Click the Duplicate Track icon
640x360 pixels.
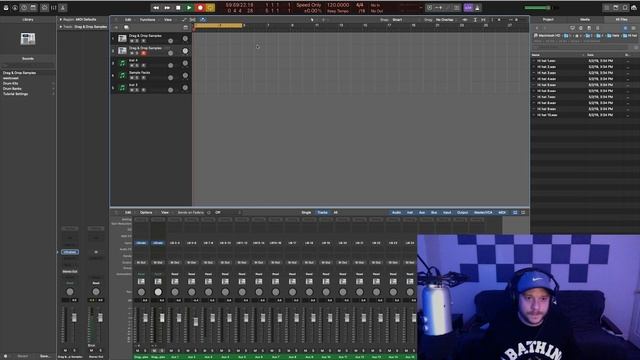126,27
